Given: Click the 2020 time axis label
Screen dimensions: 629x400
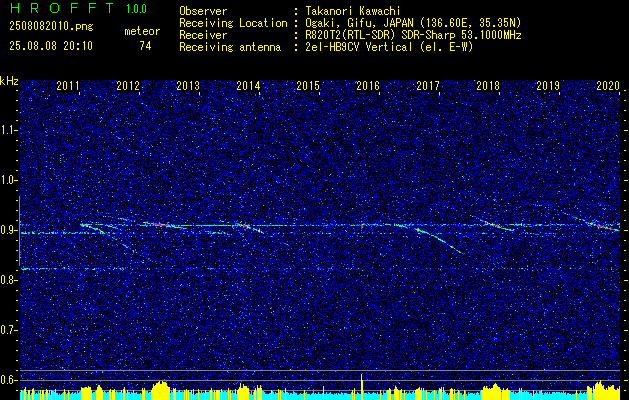Looking at the screenshot, I should pos(608,85).
